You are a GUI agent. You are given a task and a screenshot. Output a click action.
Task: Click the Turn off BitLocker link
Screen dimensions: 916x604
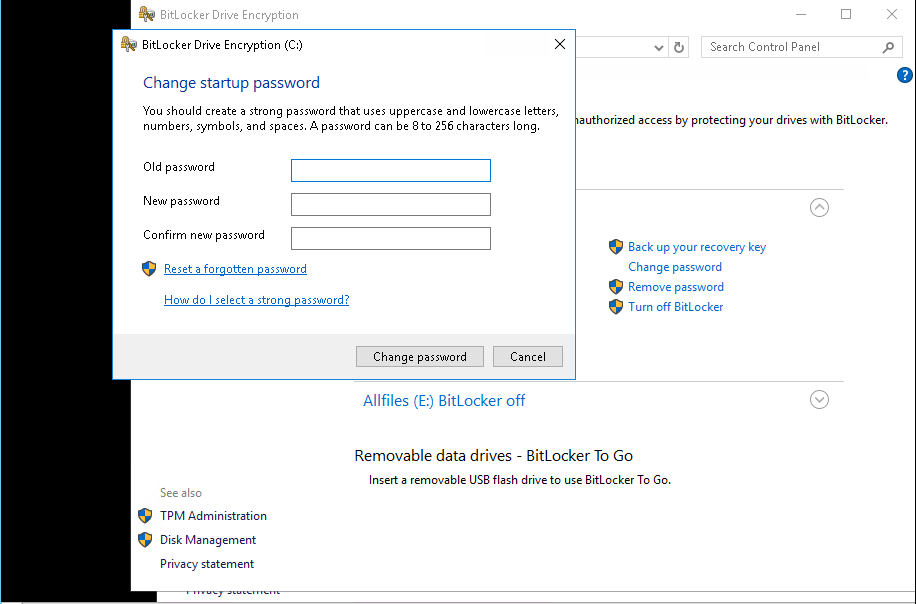click(675, 307)
